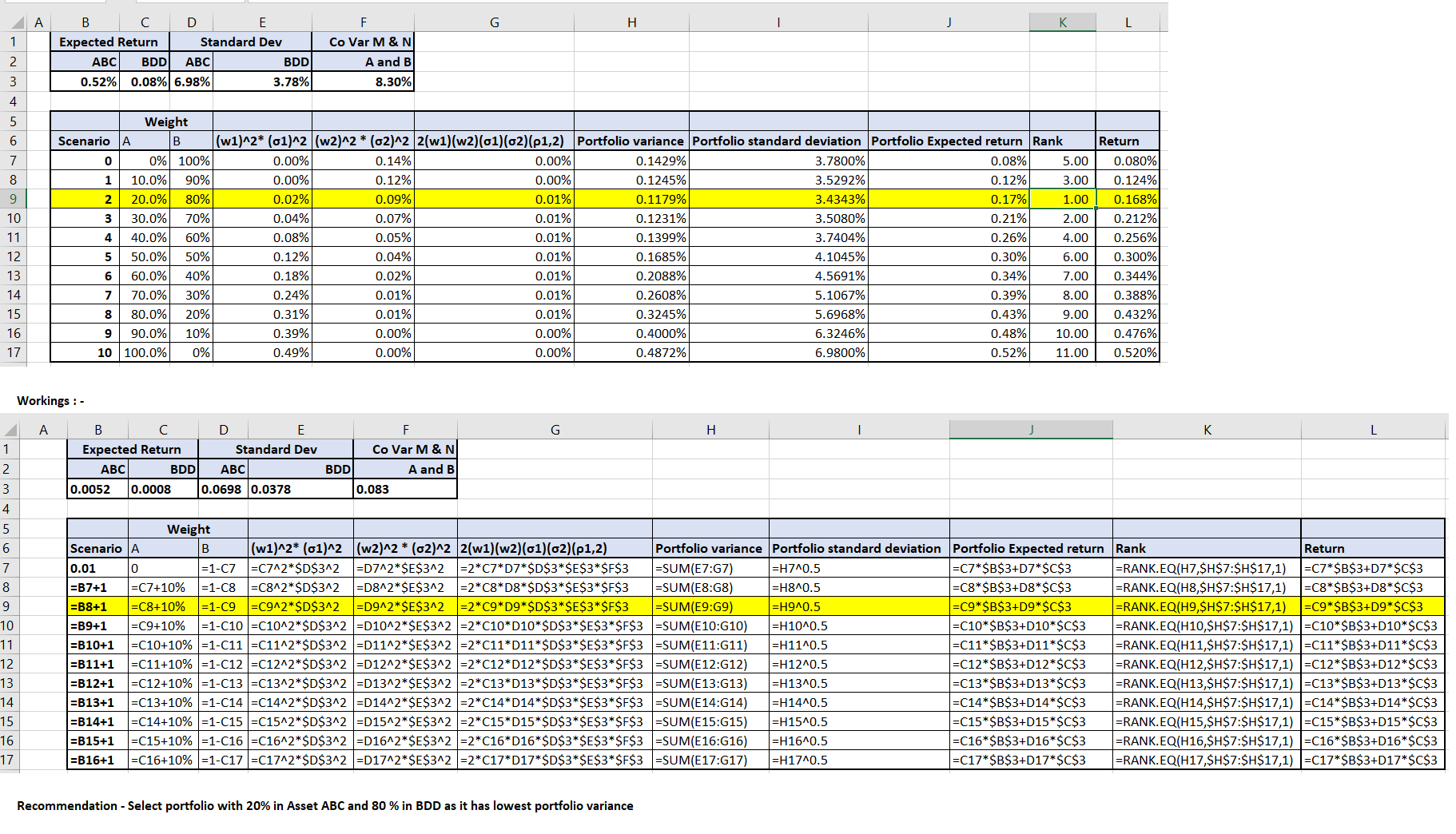
Task: Select the =2*C7*D7*$D$3*$E$3*$F$3 cell
Action: point(555,568)
